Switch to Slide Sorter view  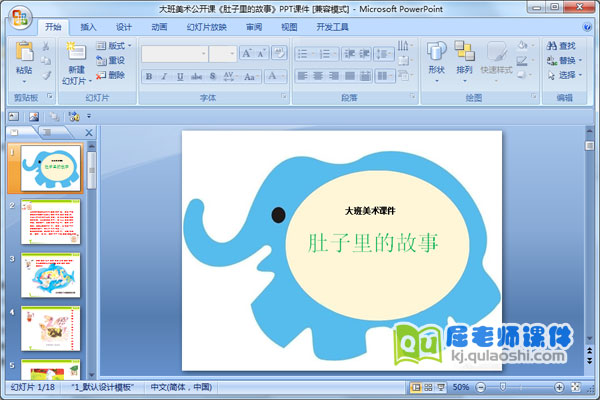tap(429, 387)
